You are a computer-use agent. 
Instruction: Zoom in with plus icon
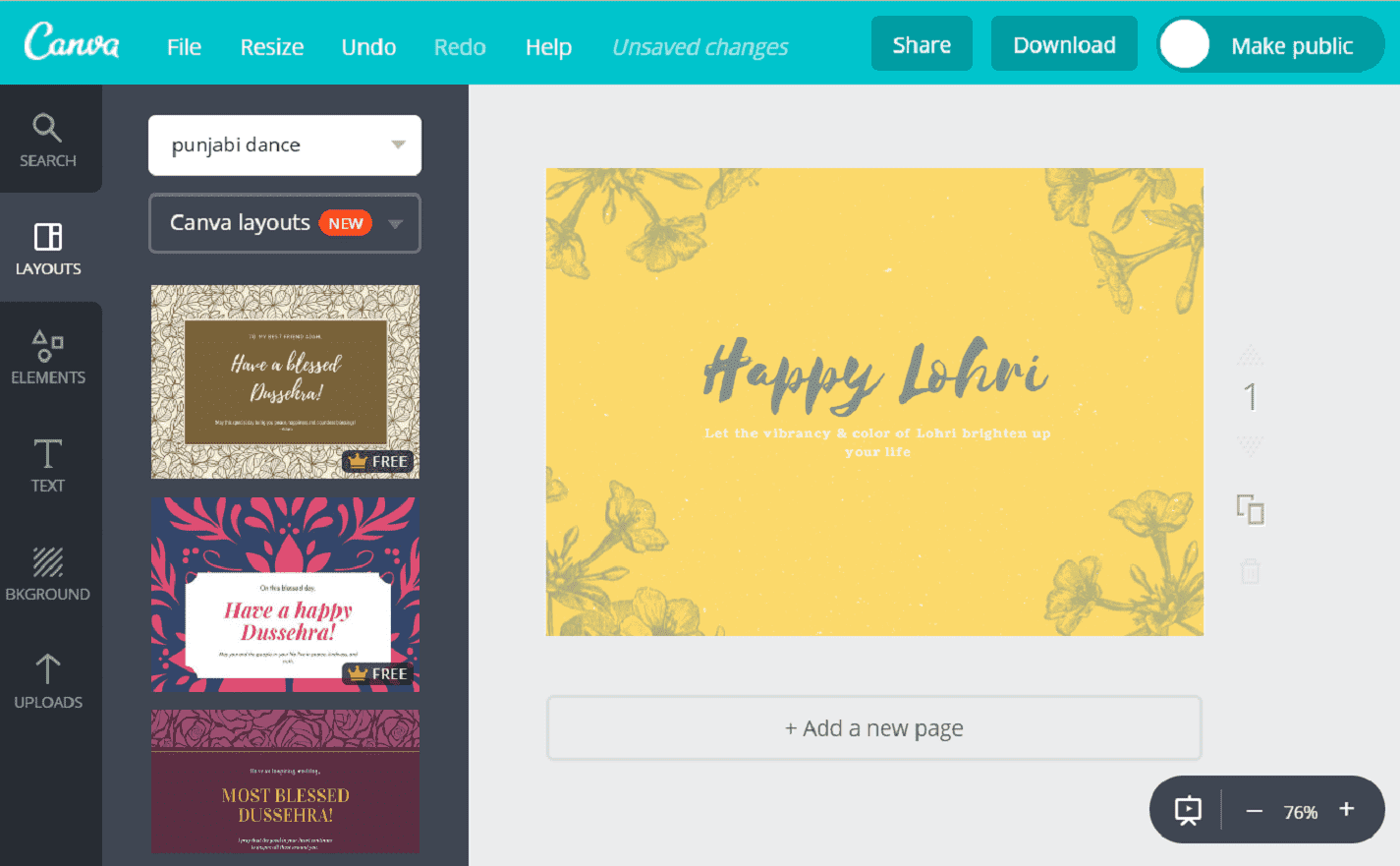tap(1347, 809)
